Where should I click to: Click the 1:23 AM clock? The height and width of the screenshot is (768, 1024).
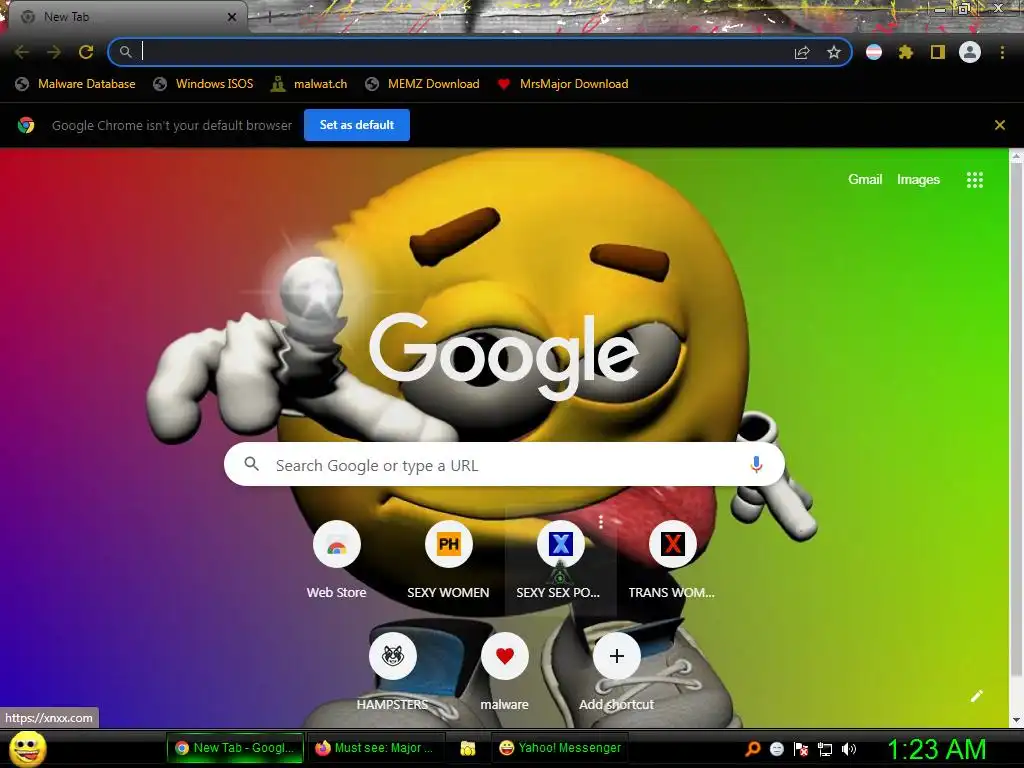pyautogui.click(x=936, y=749)
